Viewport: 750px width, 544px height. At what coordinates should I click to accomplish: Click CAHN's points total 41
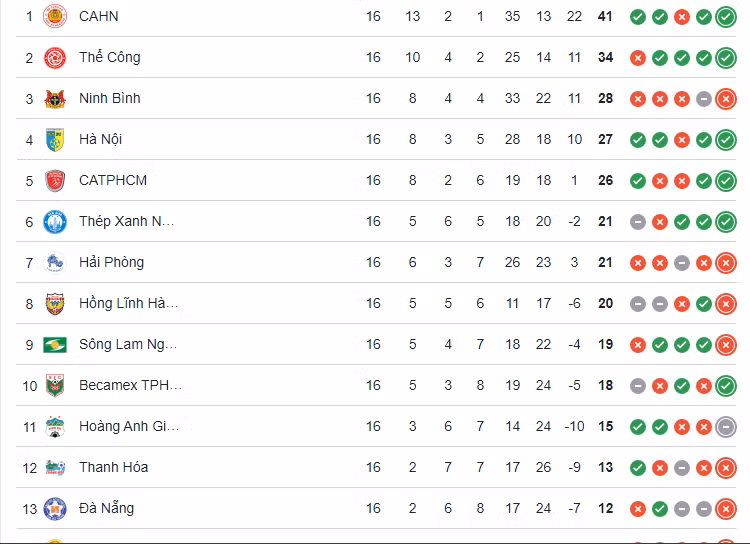(x=605, y=16)
